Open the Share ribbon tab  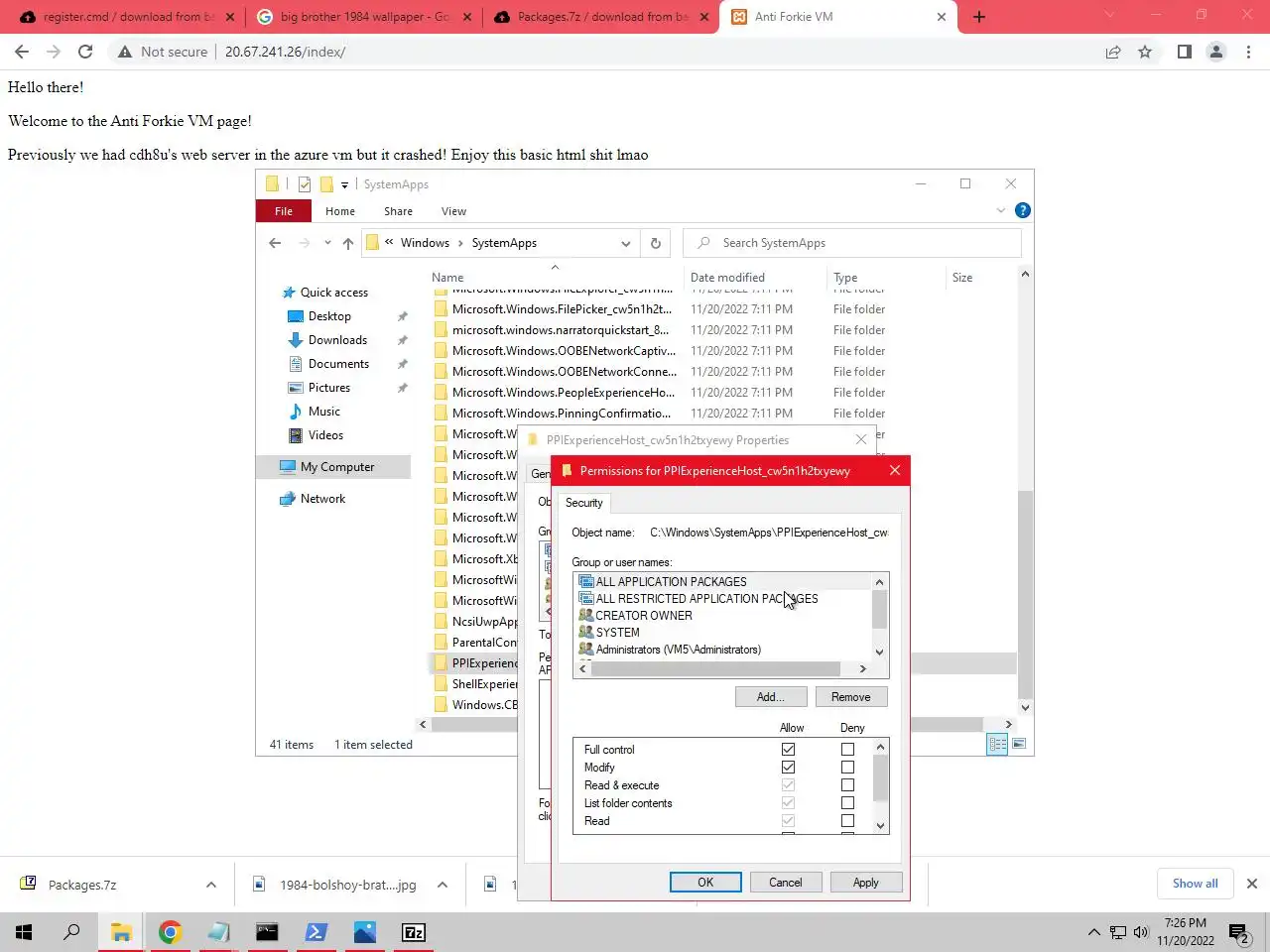click(398, 211)
